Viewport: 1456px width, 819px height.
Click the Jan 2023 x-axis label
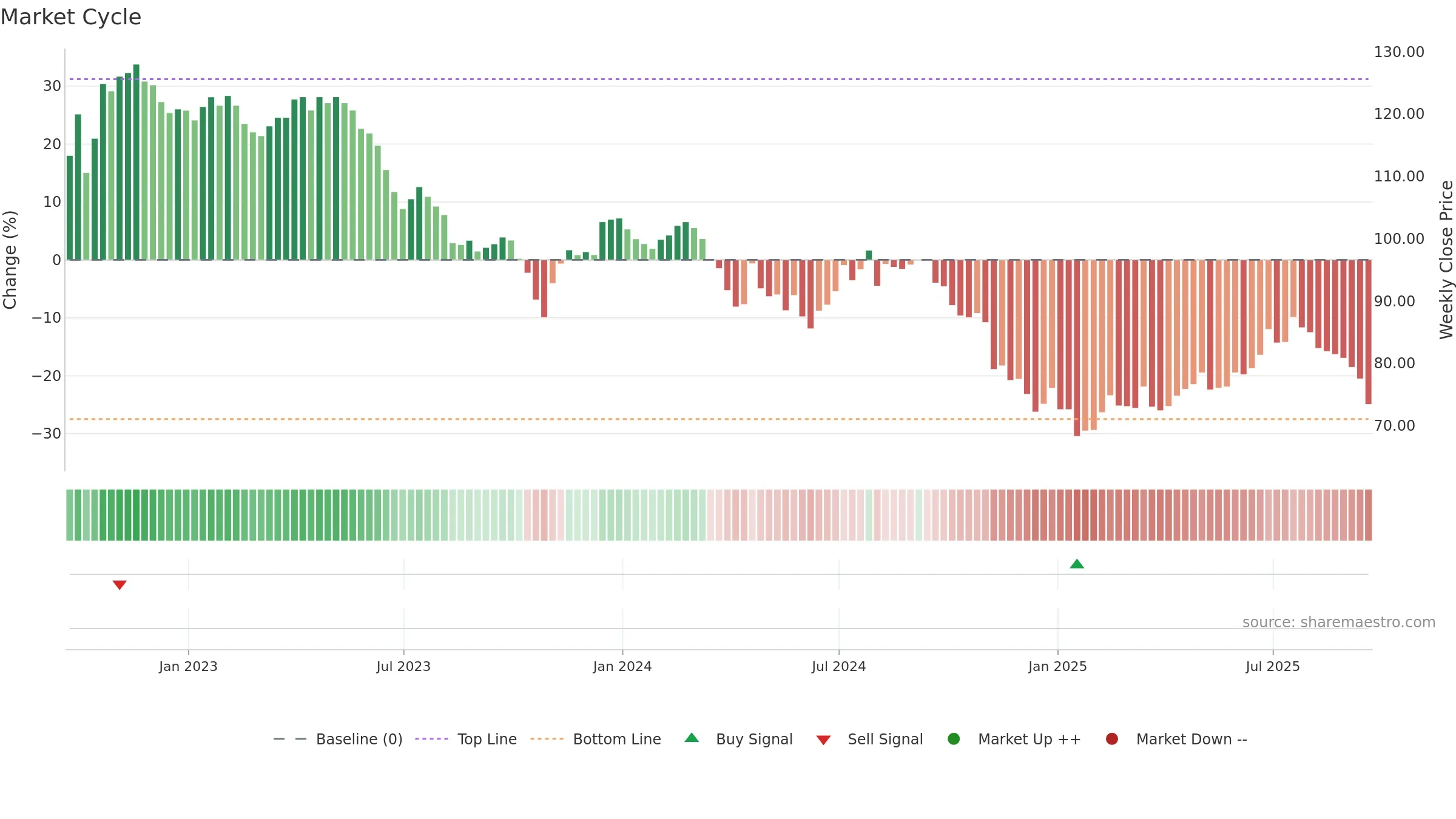tap(188, 667)
